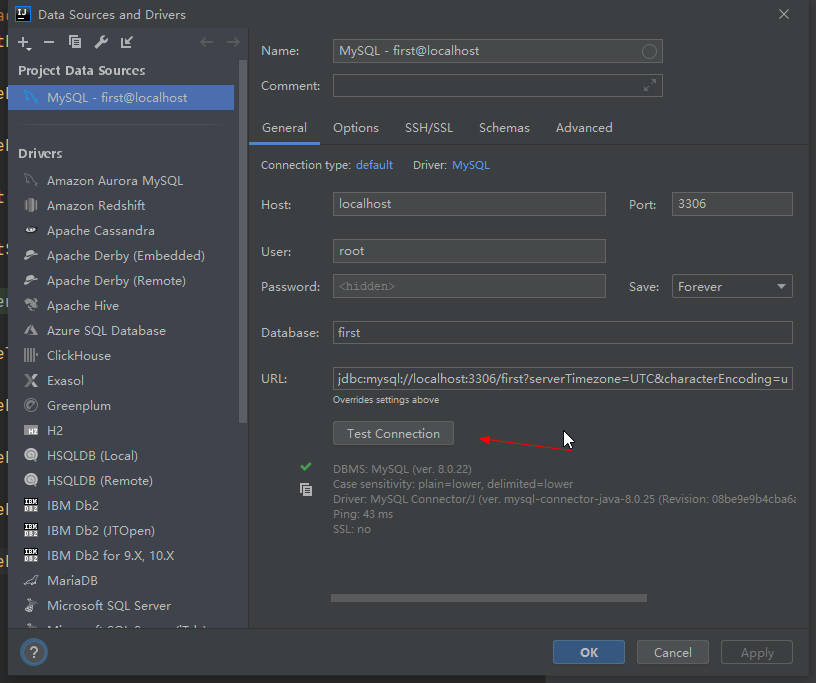Click the drivers list vertical scrollbar
The image size is (816, 683).
(243, 242)
